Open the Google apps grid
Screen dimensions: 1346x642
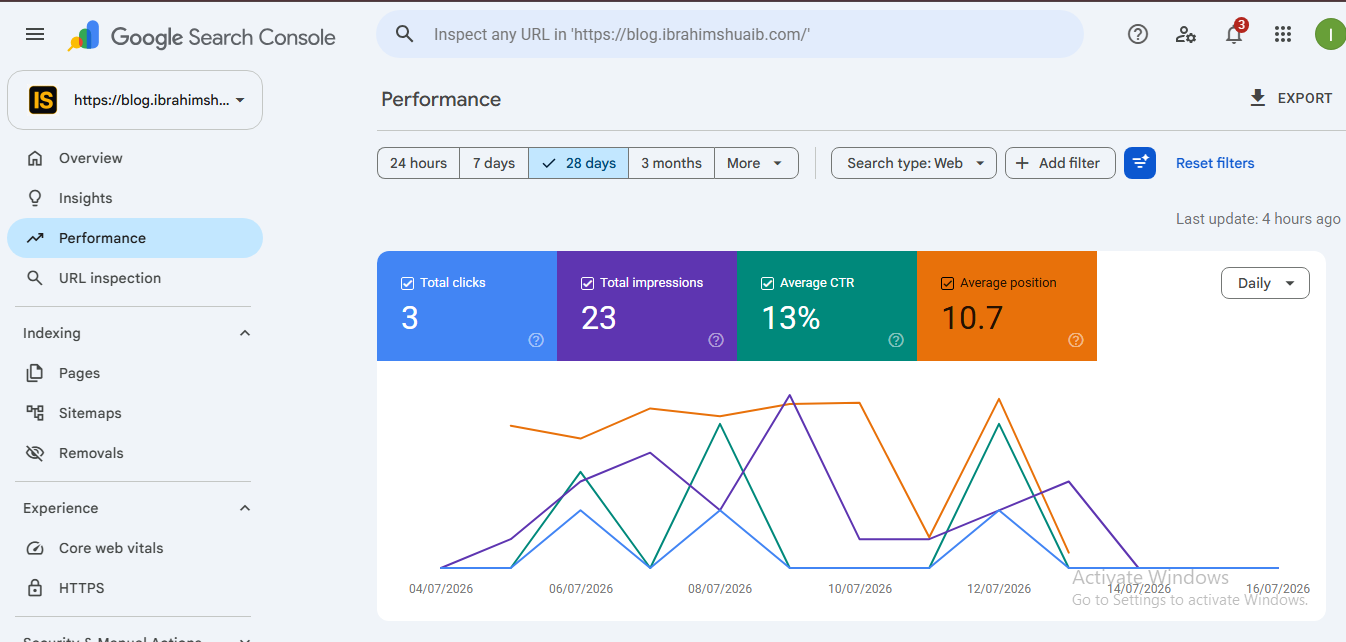(x=1283, y=34)
